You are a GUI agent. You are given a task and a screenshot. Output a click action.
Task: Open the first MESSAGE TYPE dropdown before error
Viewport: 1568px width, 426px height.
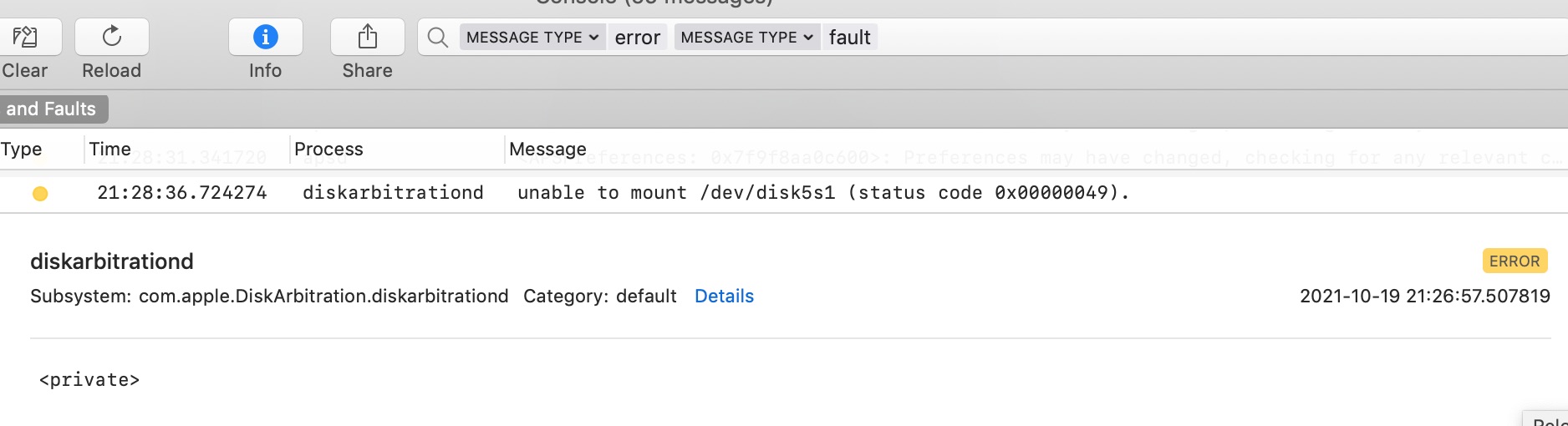pyautogui.click(x=532, y=38)
